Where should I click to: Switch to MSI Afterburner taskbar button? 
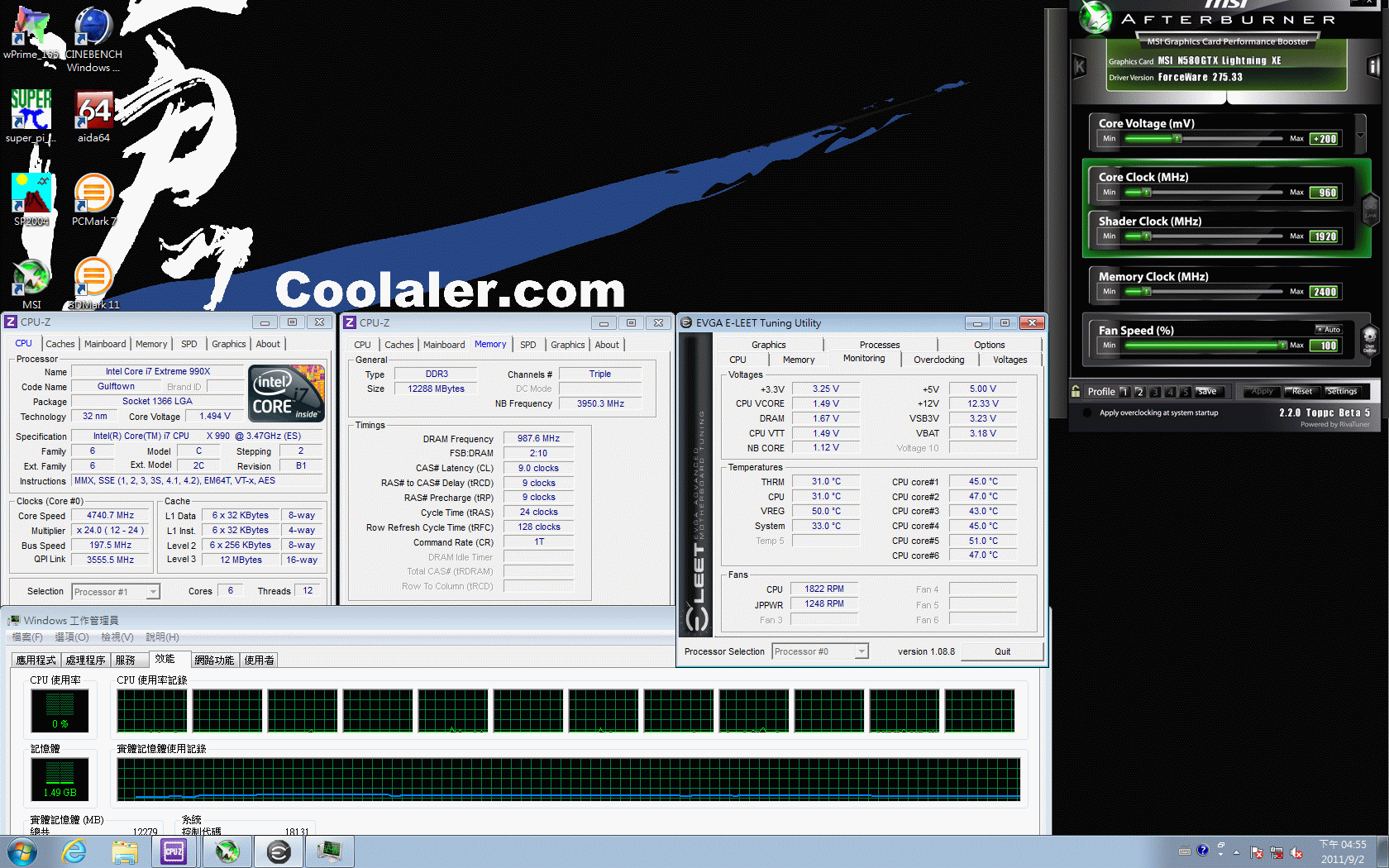227,851
